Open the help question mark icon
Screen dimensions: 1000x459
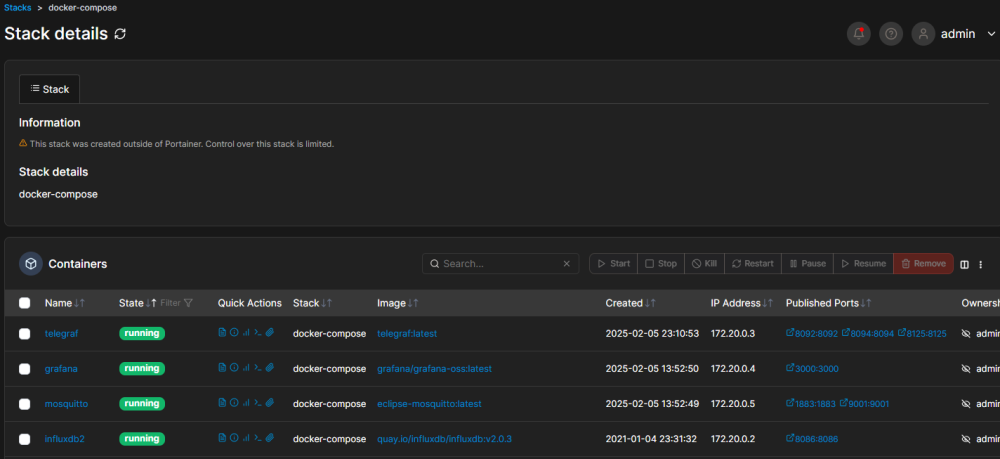pos(891,34)
